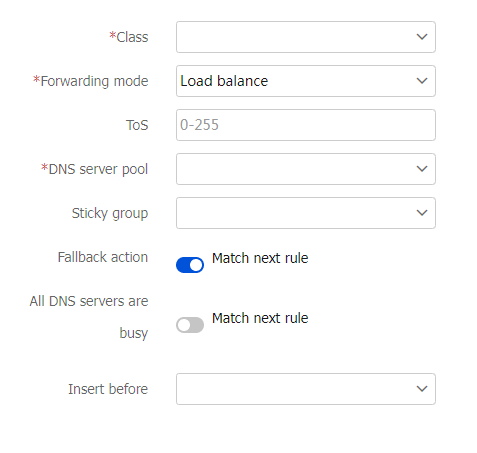Click the DNS server pool chevron arrow
The height and width of the screenshot is (453, 477).
pyautogui.click(x=422, y=169)
